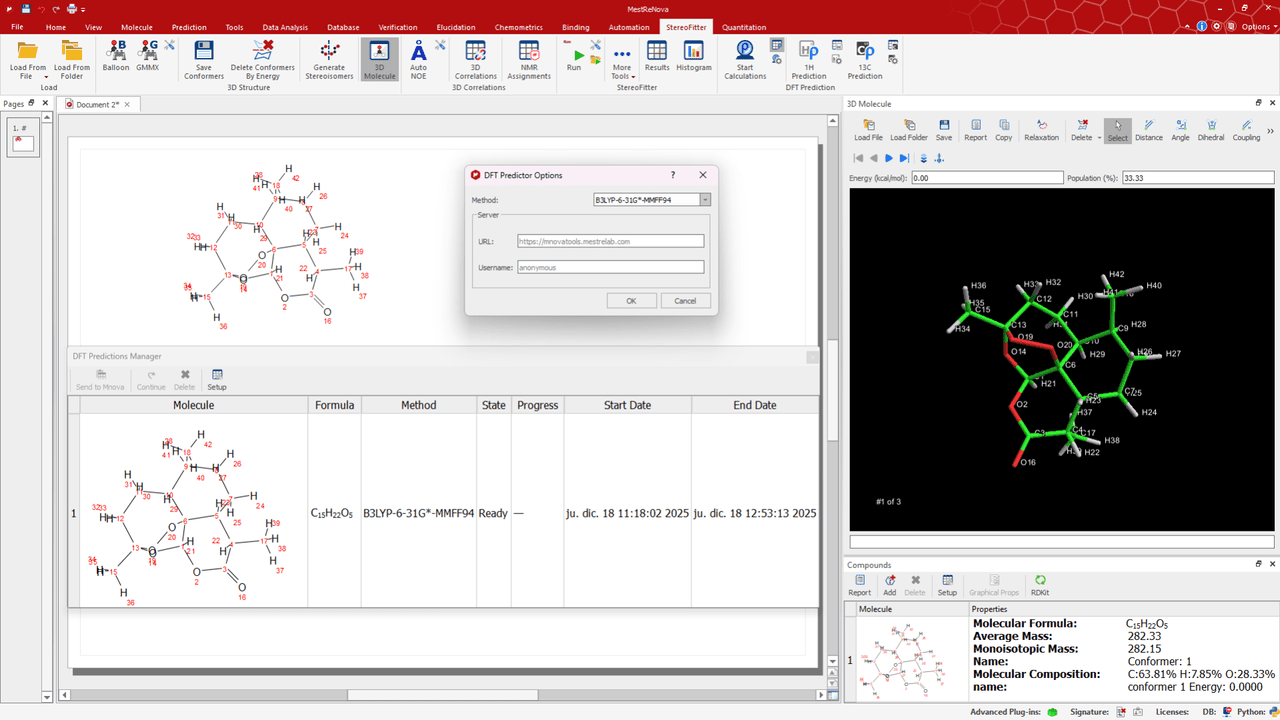Select the Dihedral measurement tool
Screen dimensions: 1280x720
[1211, 131]
